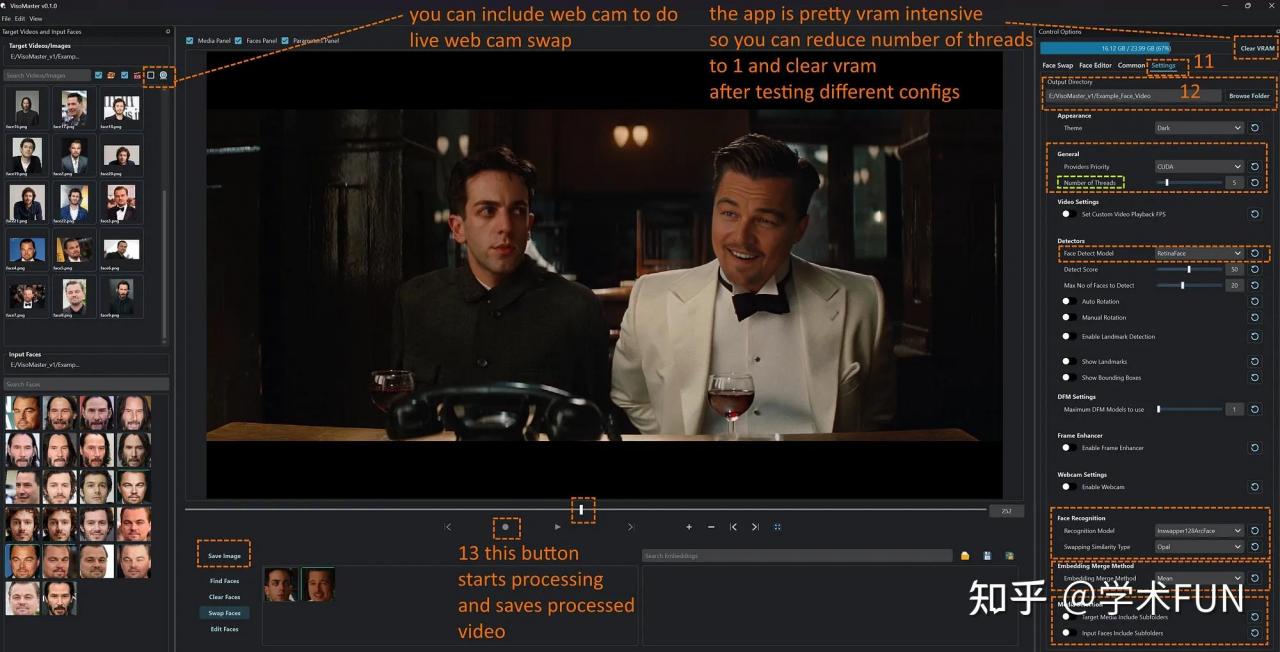Open Providers Priority dropdown showing CUDA
1280x652 pixels.
tap(1199, 167)
